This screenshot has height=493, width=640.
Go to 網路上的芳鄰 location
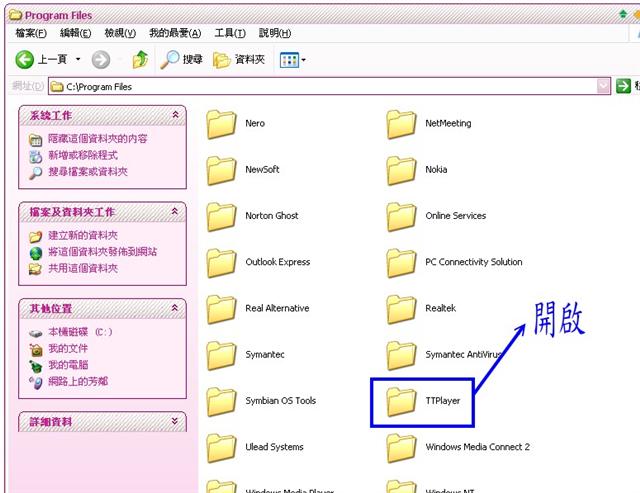[x=78, y=381]
